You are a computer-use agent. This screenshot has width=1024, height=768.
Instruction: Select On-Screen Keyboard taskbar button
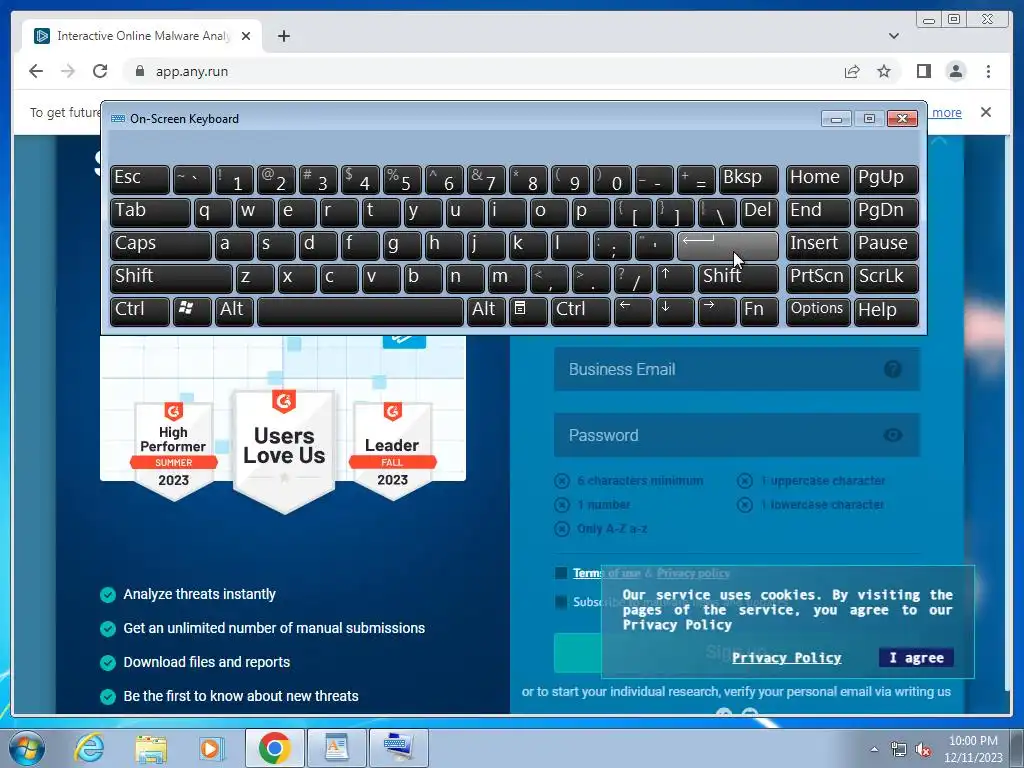pos(399,748)
